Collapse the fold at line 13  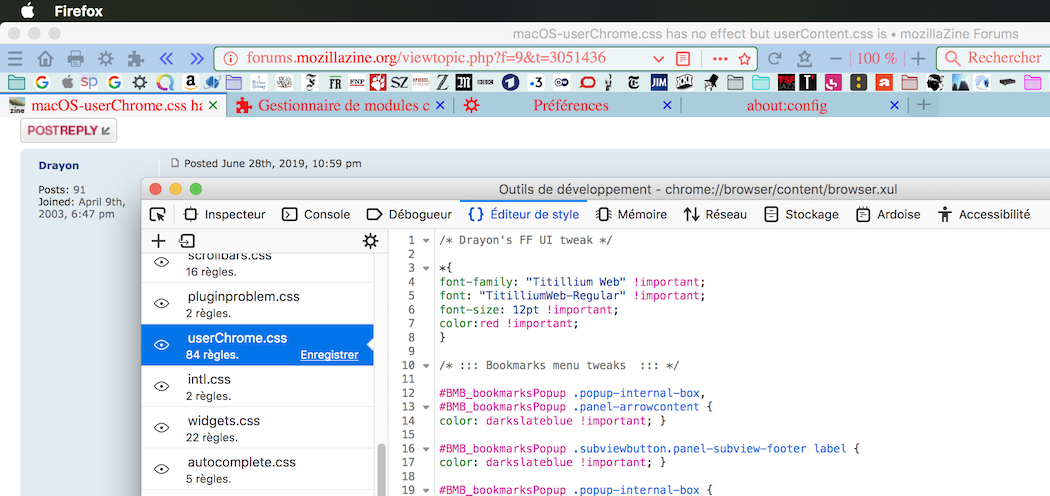[x=425, y=407]
